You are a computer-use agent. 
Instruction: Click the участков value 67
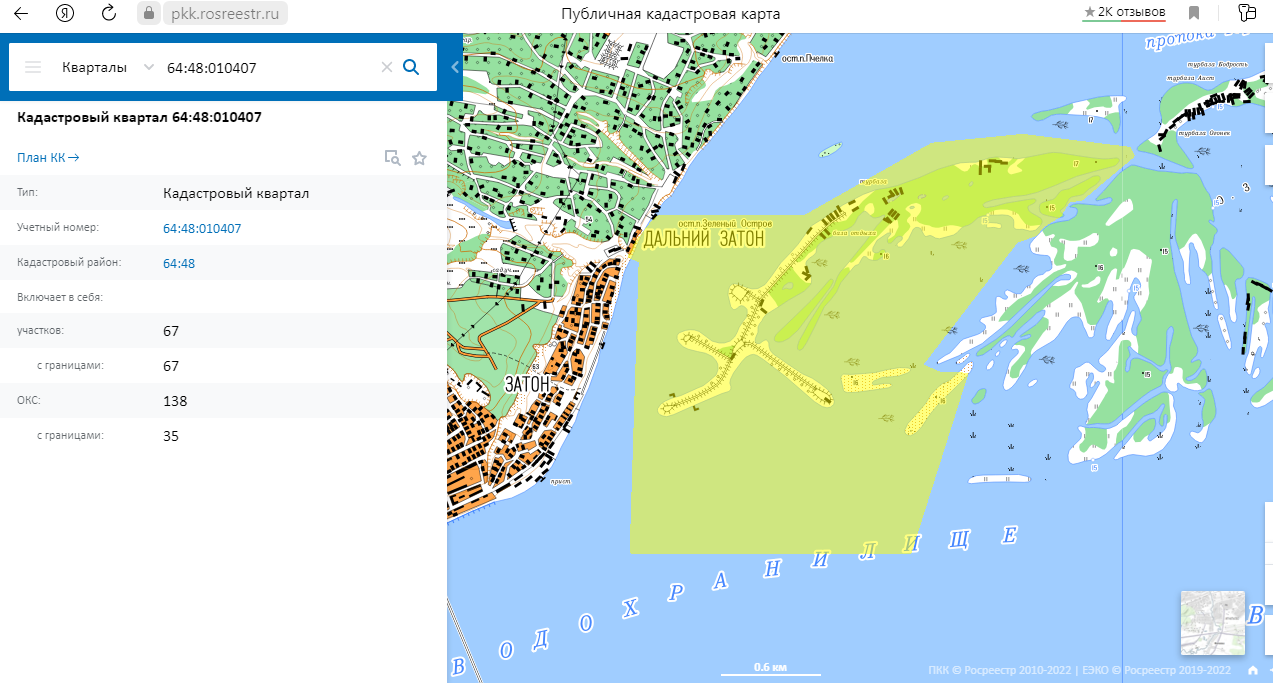click(x=171, y=331)
